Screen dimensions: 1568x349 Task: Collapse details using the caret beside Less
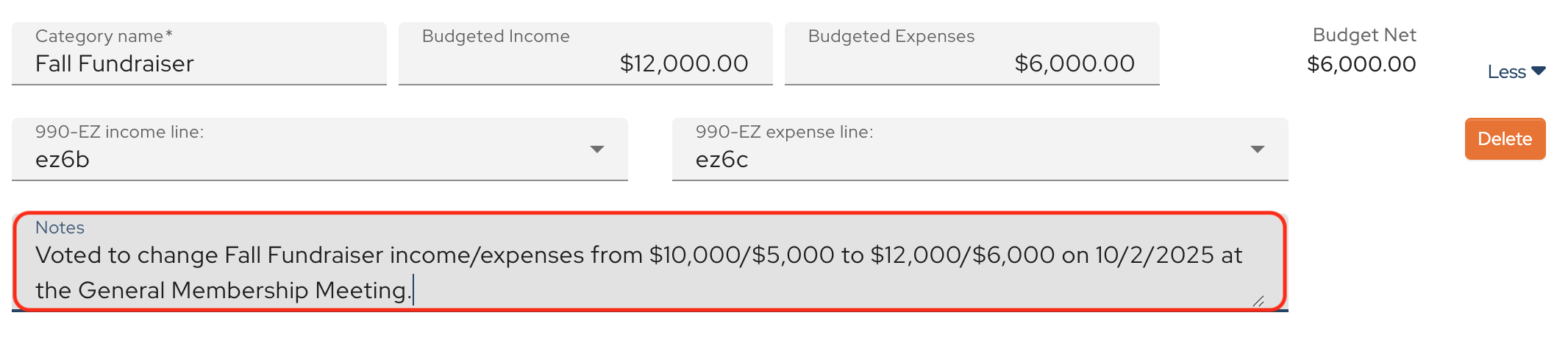(x=1539, y=71)
